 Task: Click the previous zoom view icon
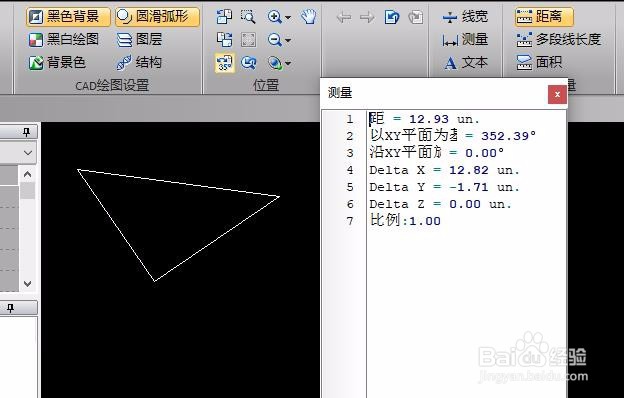248,63
